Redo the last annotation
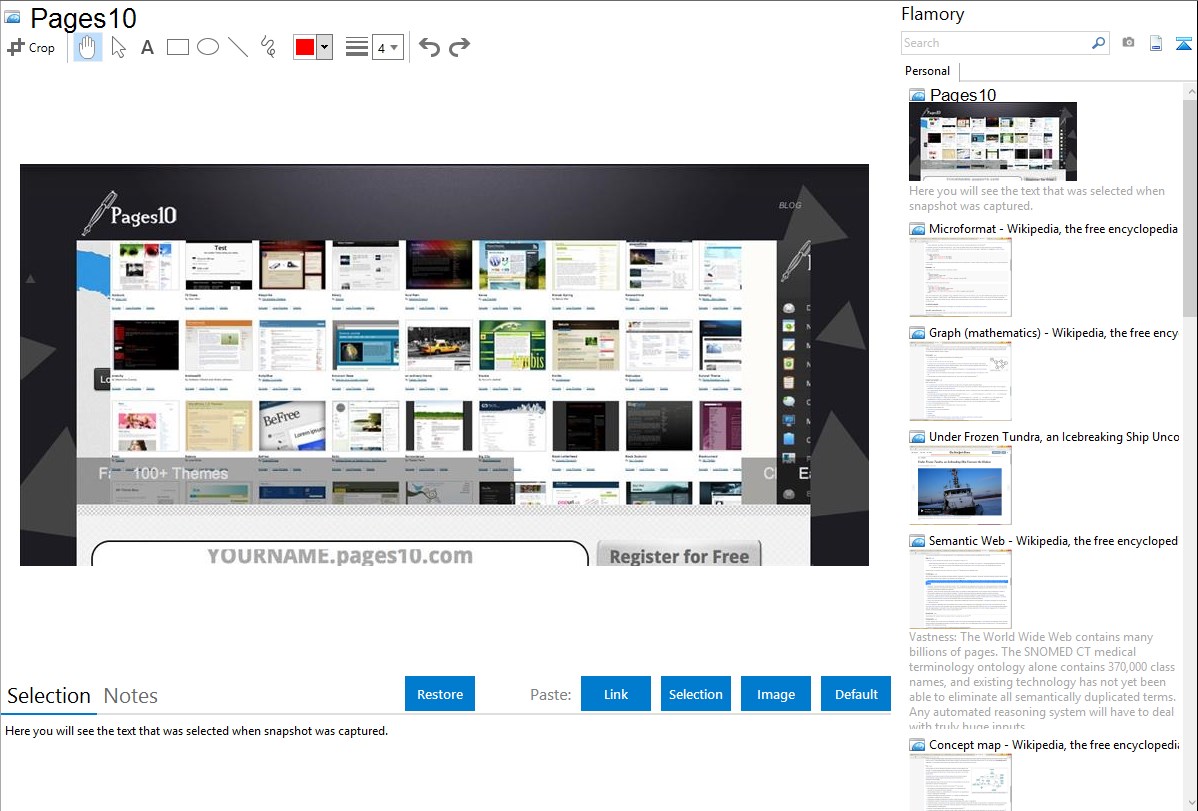 tap(459, 47)
